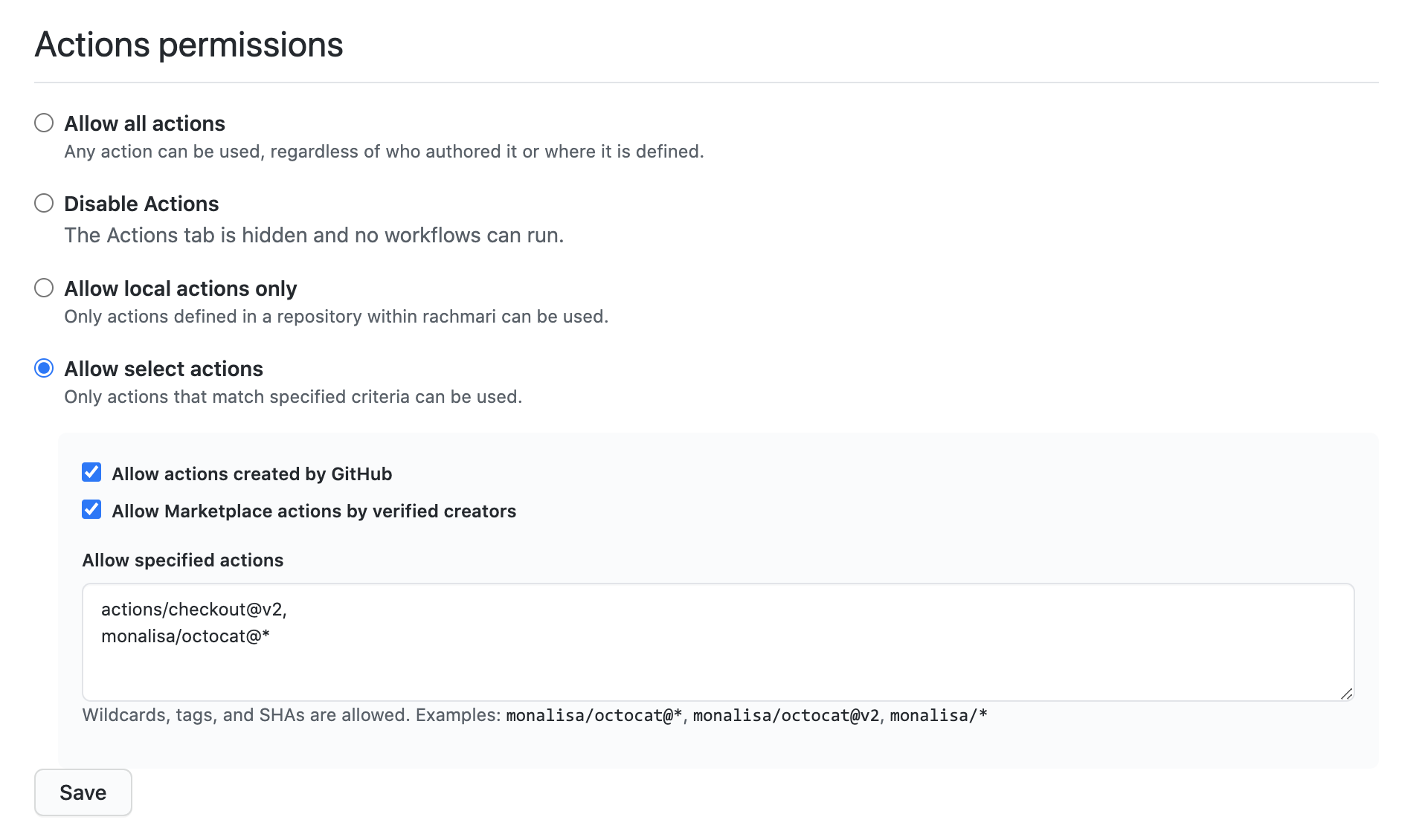Click the selected Allow select actions radio
This screenshot has height=840, width=1425.
tap(44, 368)
